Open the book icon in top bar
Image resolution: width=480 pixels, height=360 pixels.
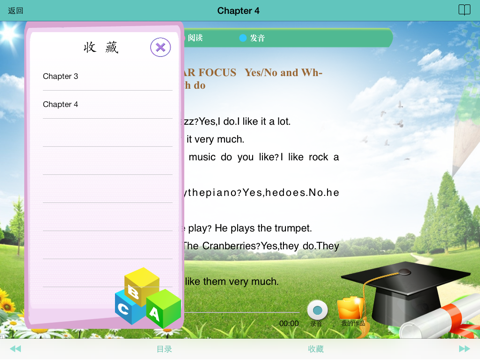(x=464, y=10)
